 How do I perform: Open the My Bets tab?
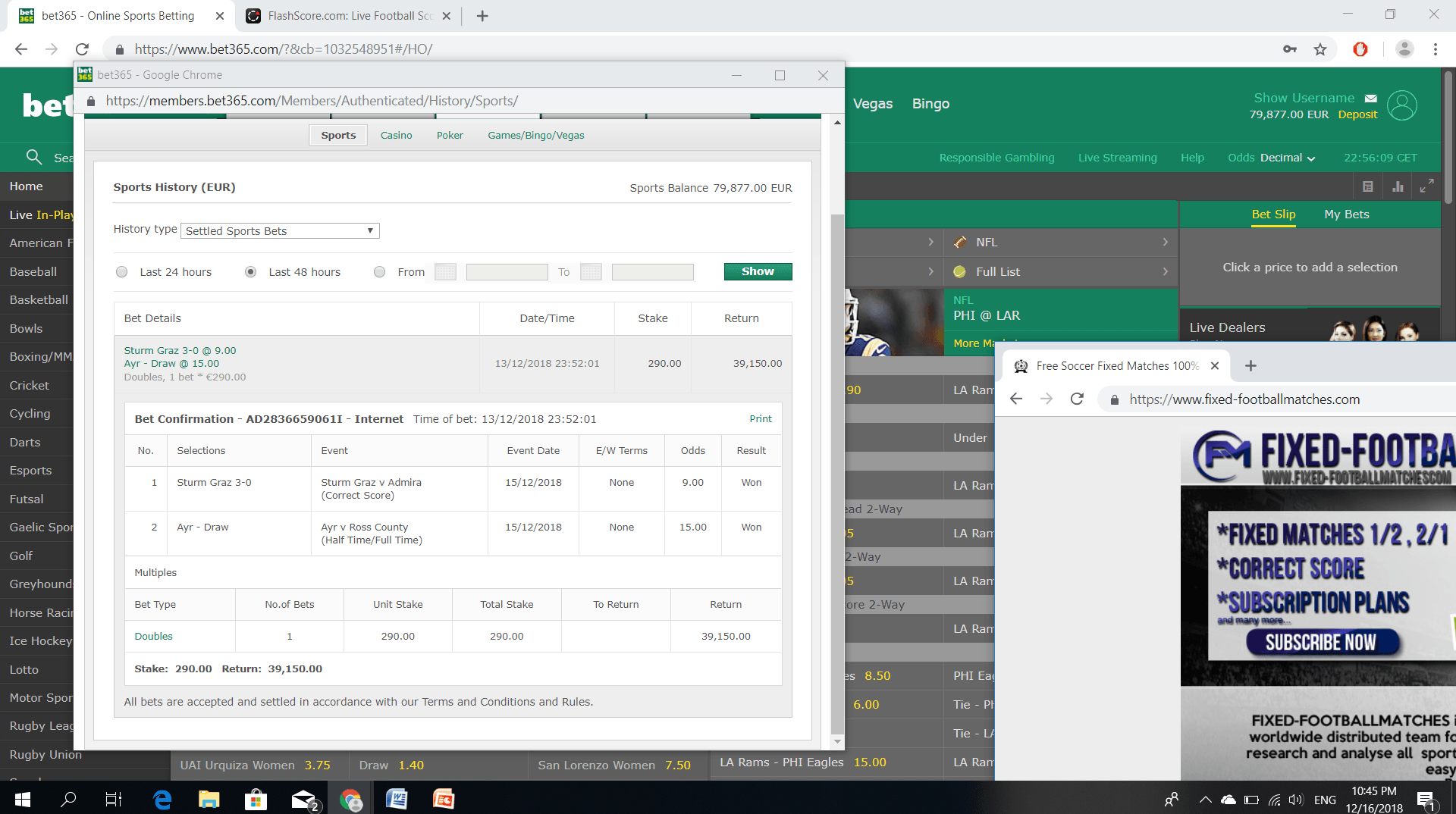[x=1346, y=214]
